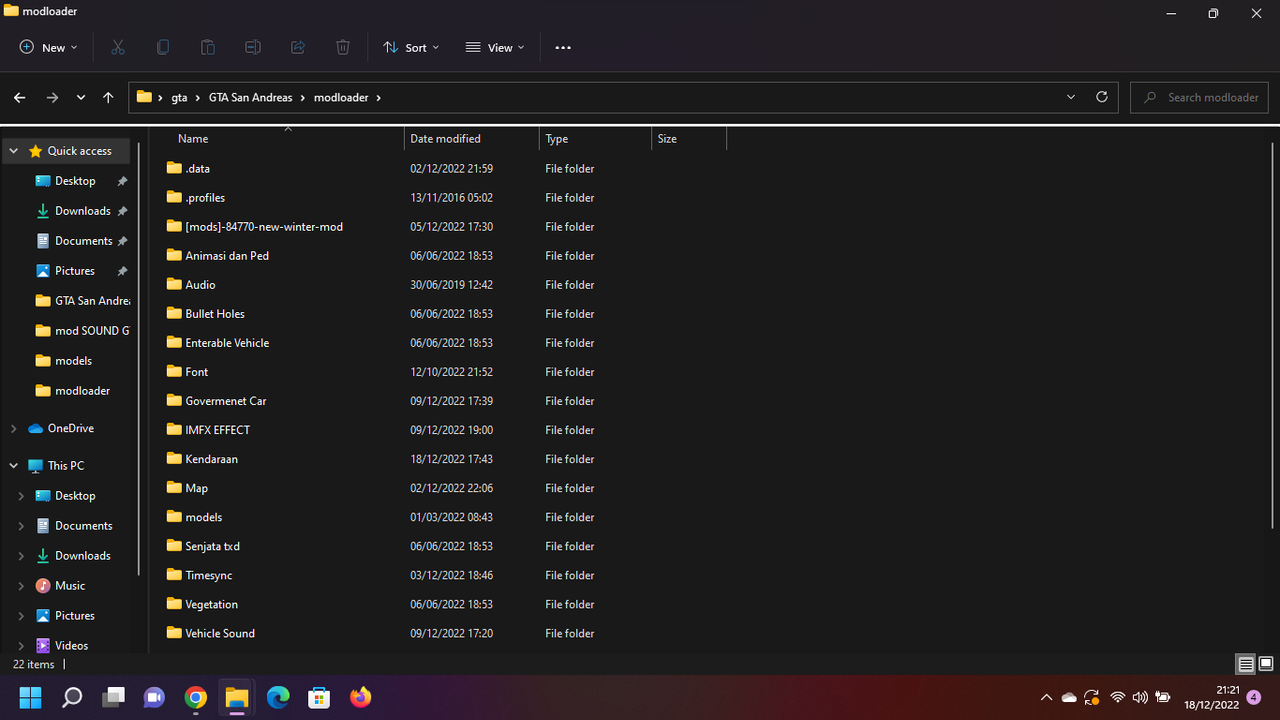
Task: Go back with the left arrow
Action: (20, 97)
